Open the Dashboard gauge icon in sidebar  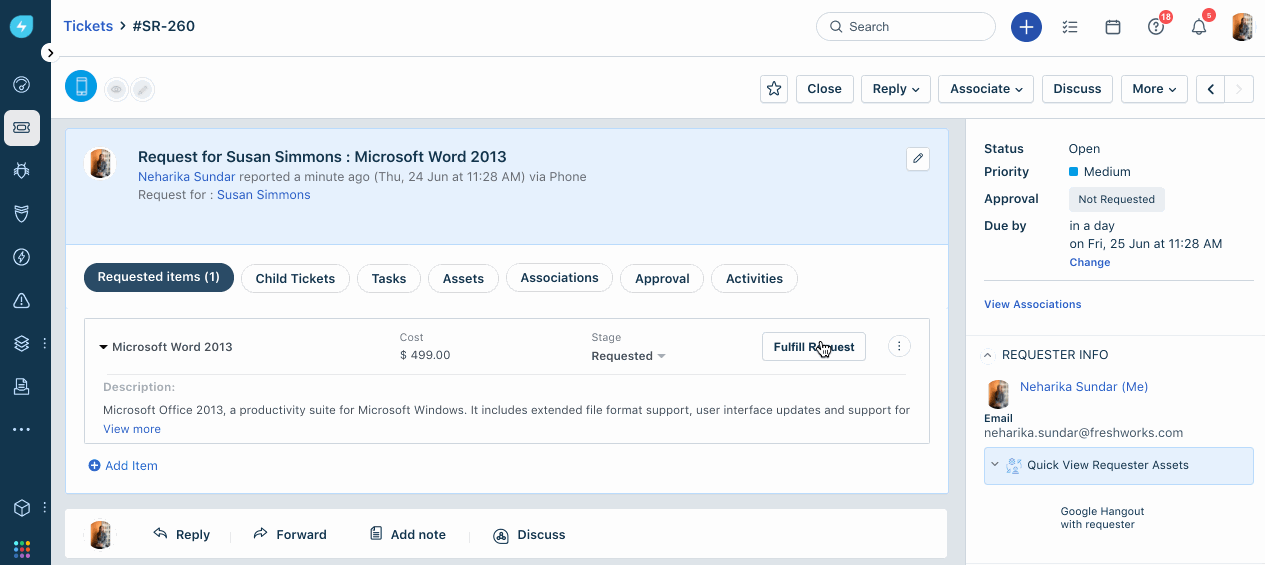click(x=22, y=85)
